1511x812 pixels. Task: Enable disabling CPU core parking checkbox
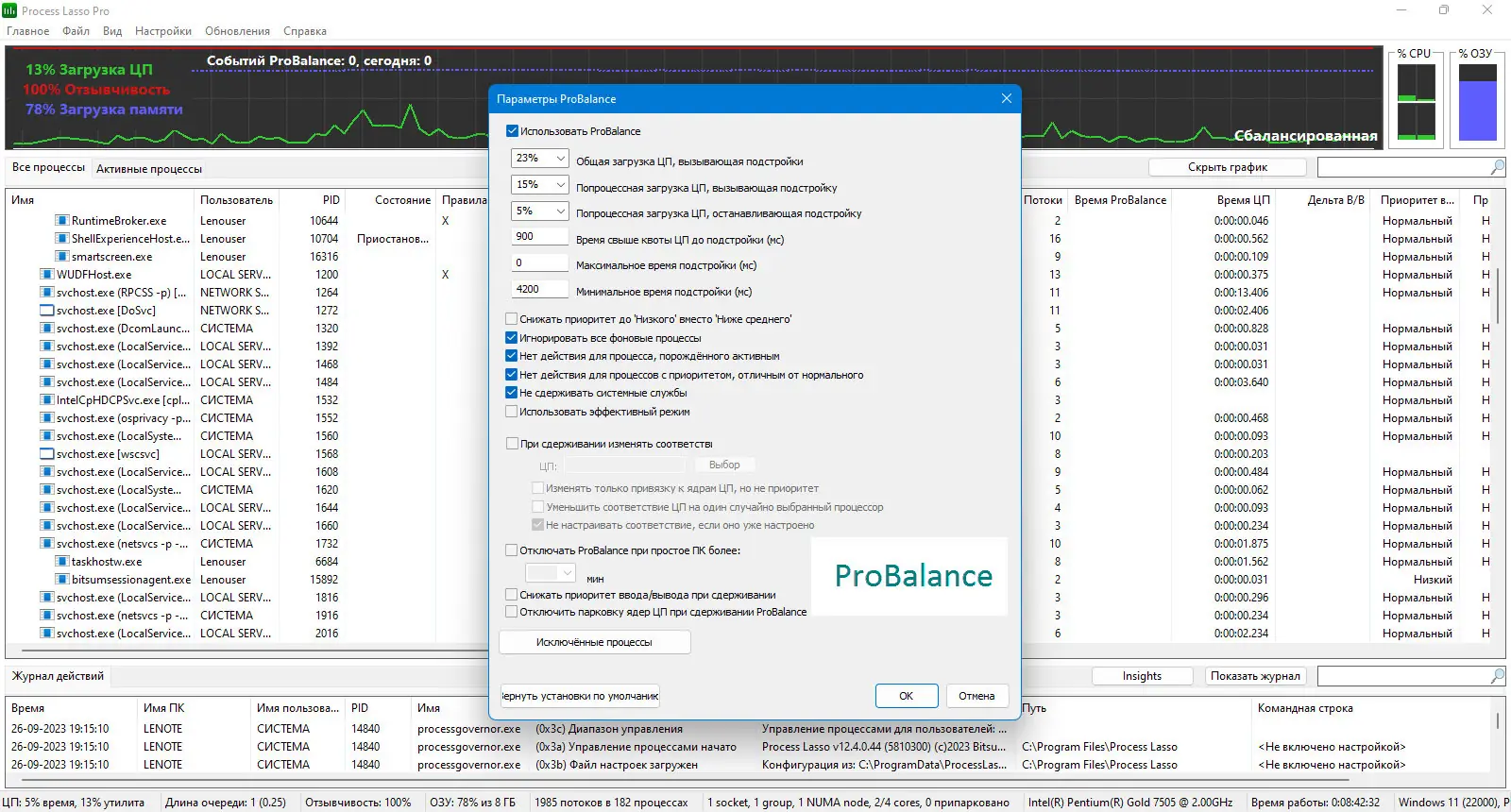coord(512,612)
